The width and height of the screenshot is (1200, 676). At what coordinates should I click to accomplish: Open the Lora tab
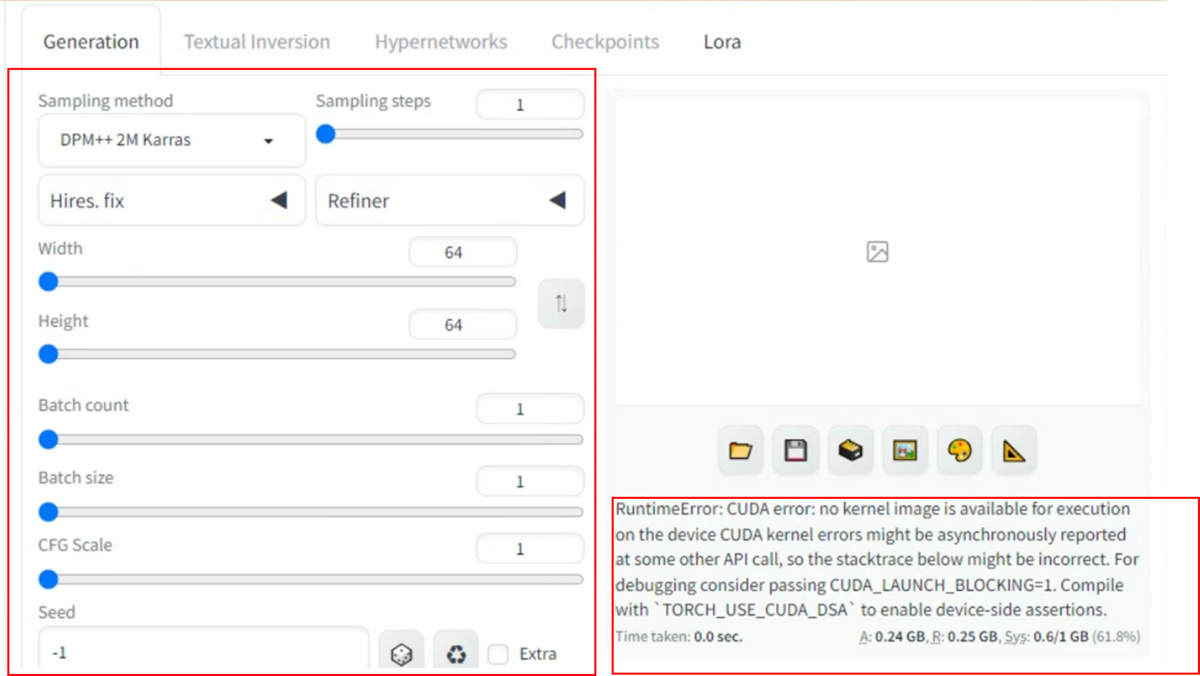tap(722, 42)
